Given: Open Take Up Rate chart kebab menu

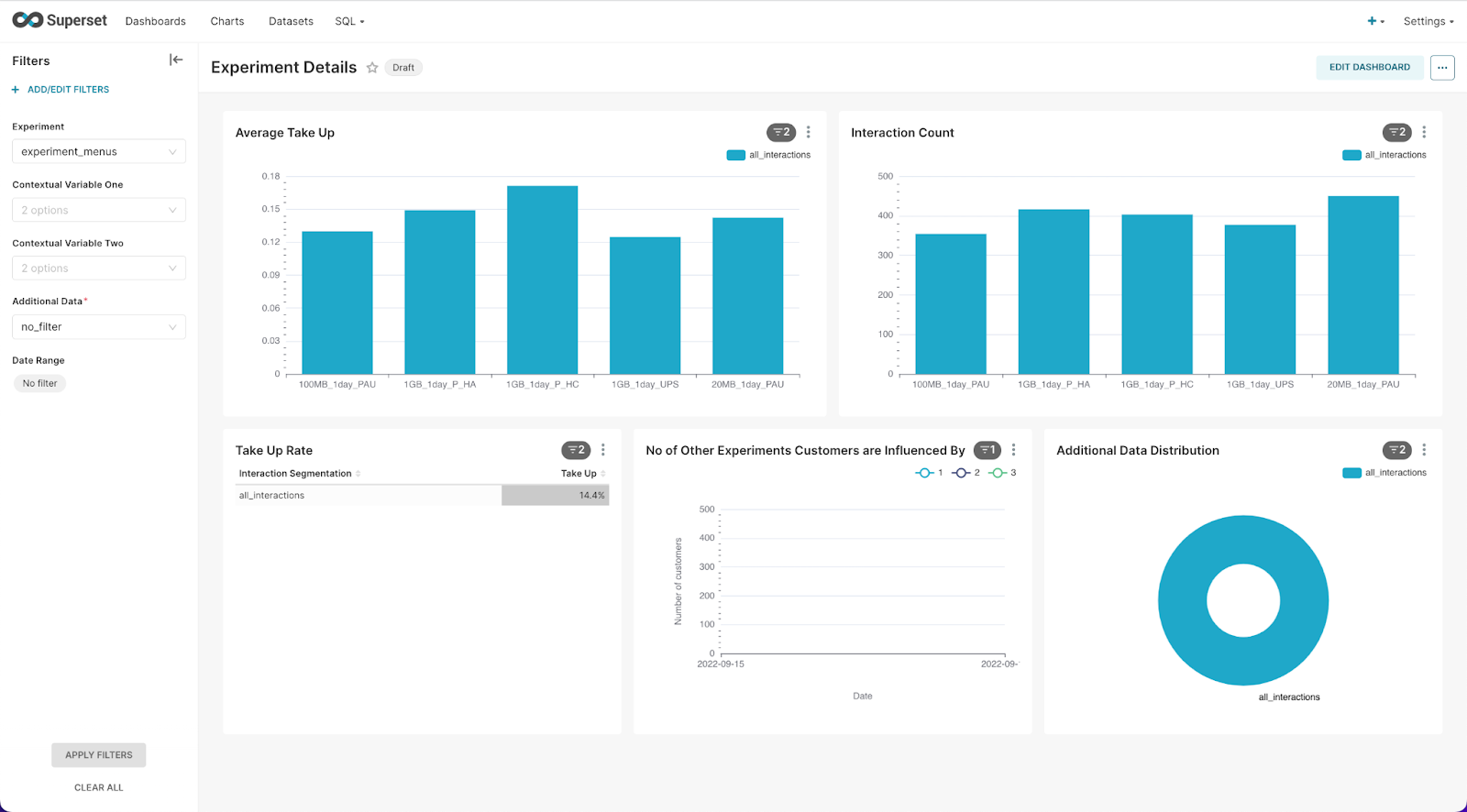Looking at the screenshot, I should point(603,450).
